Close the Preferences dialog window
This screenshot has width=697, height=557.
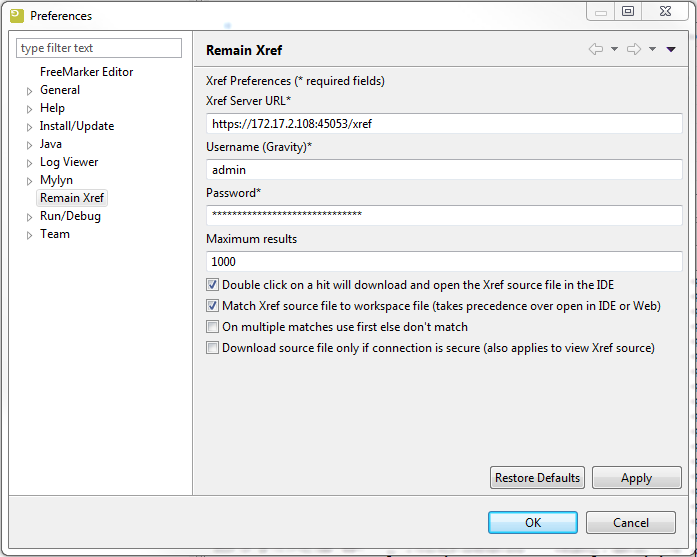(x=665, y=12)
